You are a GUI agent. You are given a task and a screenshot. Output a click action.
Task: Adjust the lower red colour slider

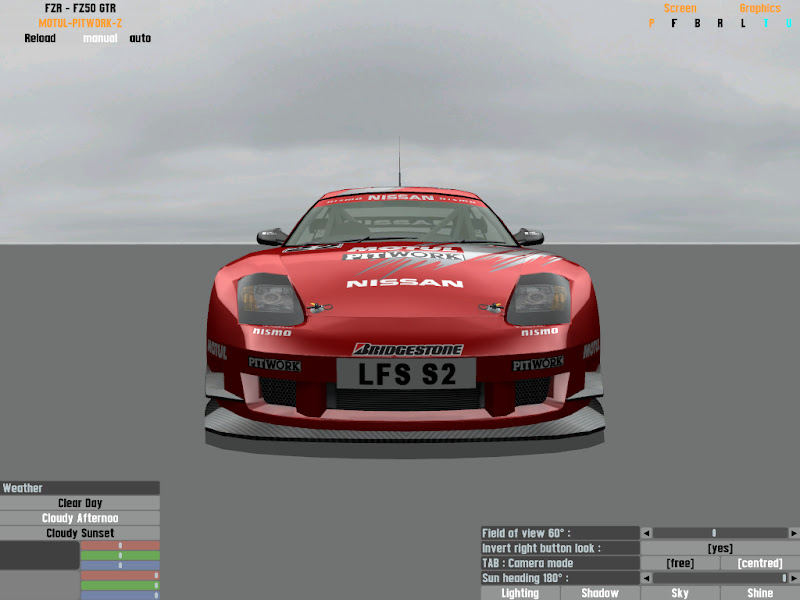[120, 576]
